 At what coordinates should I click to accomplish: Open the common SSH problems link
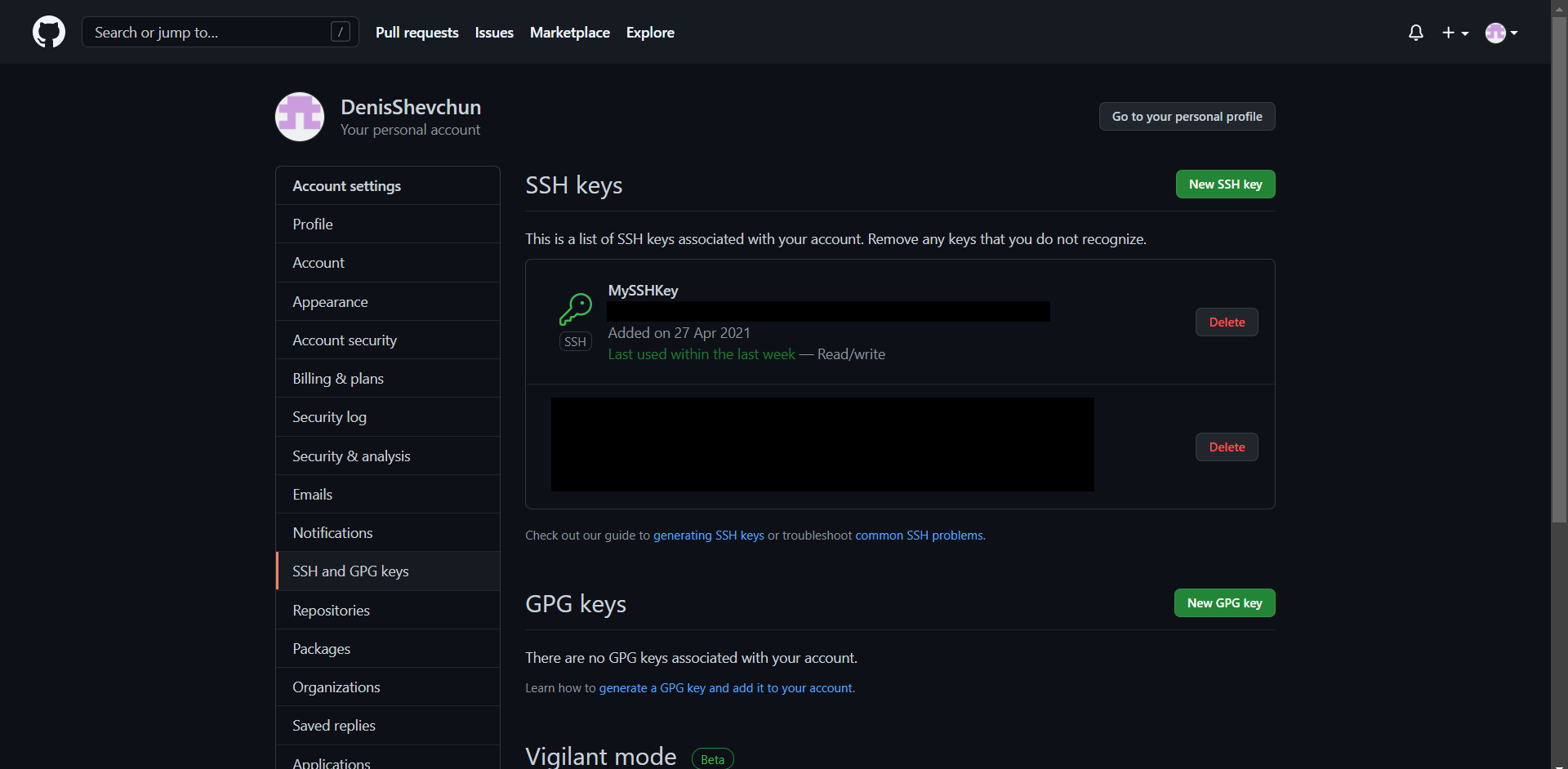coord(919,536)
